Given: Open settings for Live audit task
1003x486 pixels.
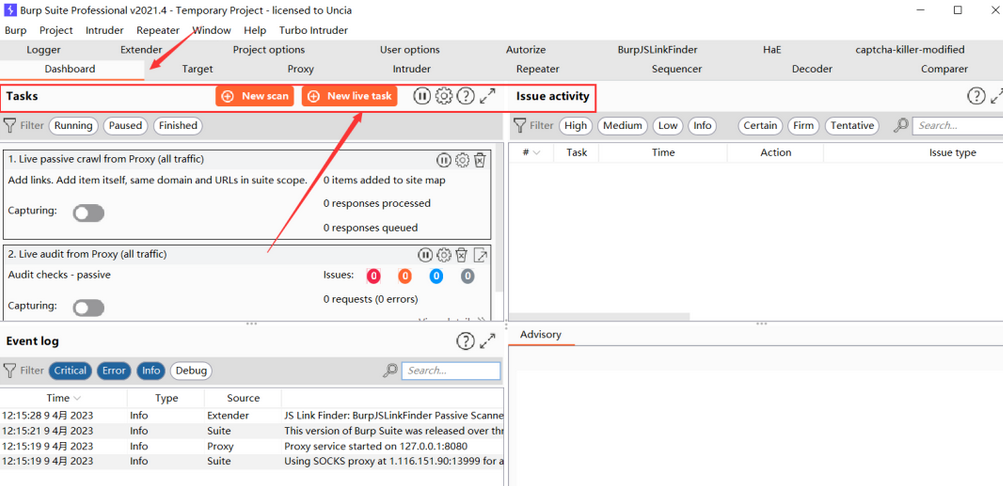Looking at the screenshot, I should tap(444, 255).
